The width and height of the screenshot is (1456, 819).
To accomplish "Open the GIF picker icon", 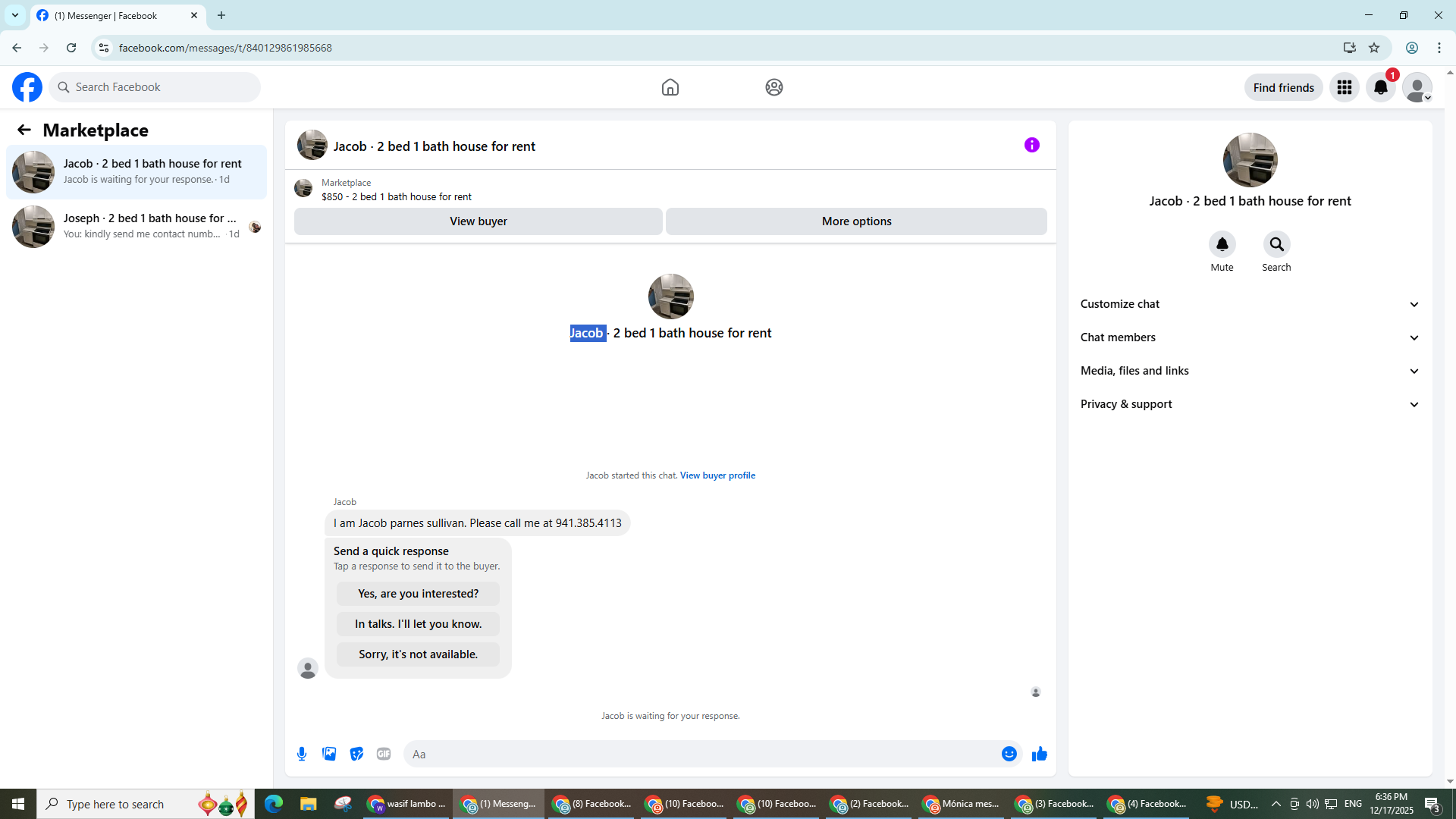I will pos(384,754).
